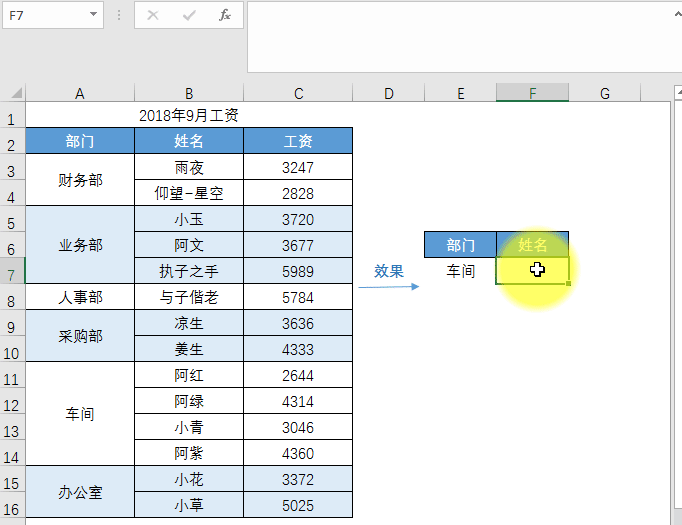Select column B header
The height and width of the screenshot is (525, 682).
[x=189, y=93]
